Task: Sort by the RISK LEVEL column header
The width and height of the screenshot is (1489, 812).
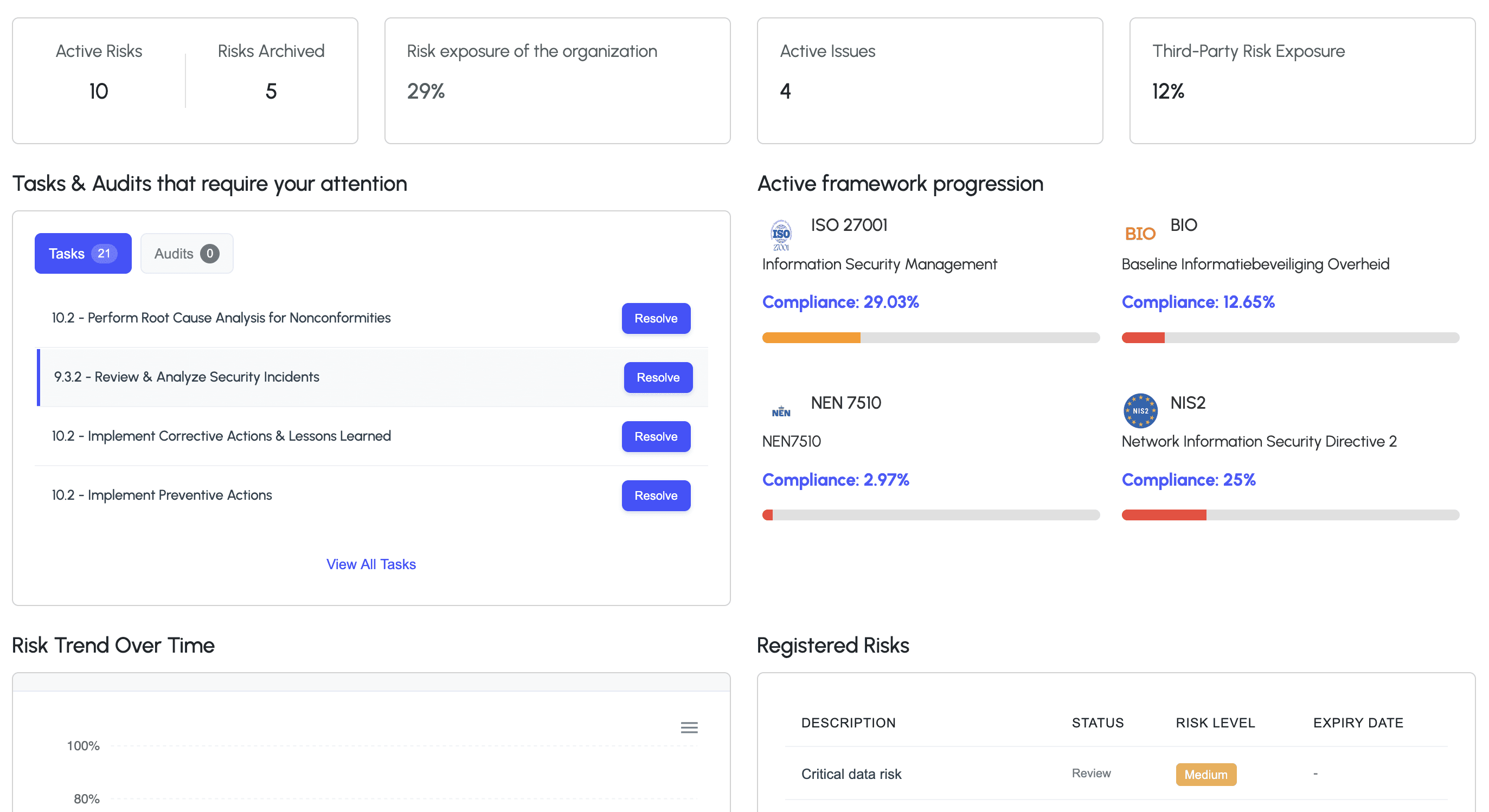Action: (x=1215, y=723)
